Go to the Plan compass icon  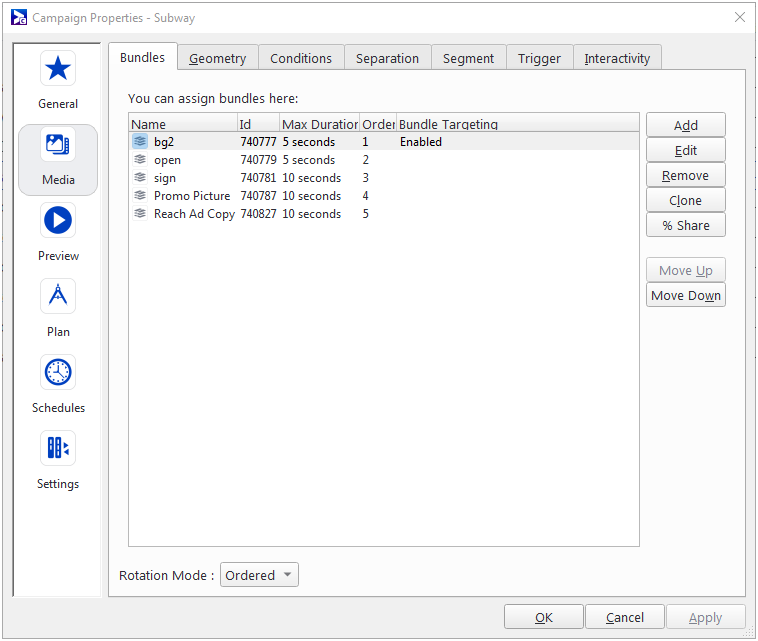(58, 297)
